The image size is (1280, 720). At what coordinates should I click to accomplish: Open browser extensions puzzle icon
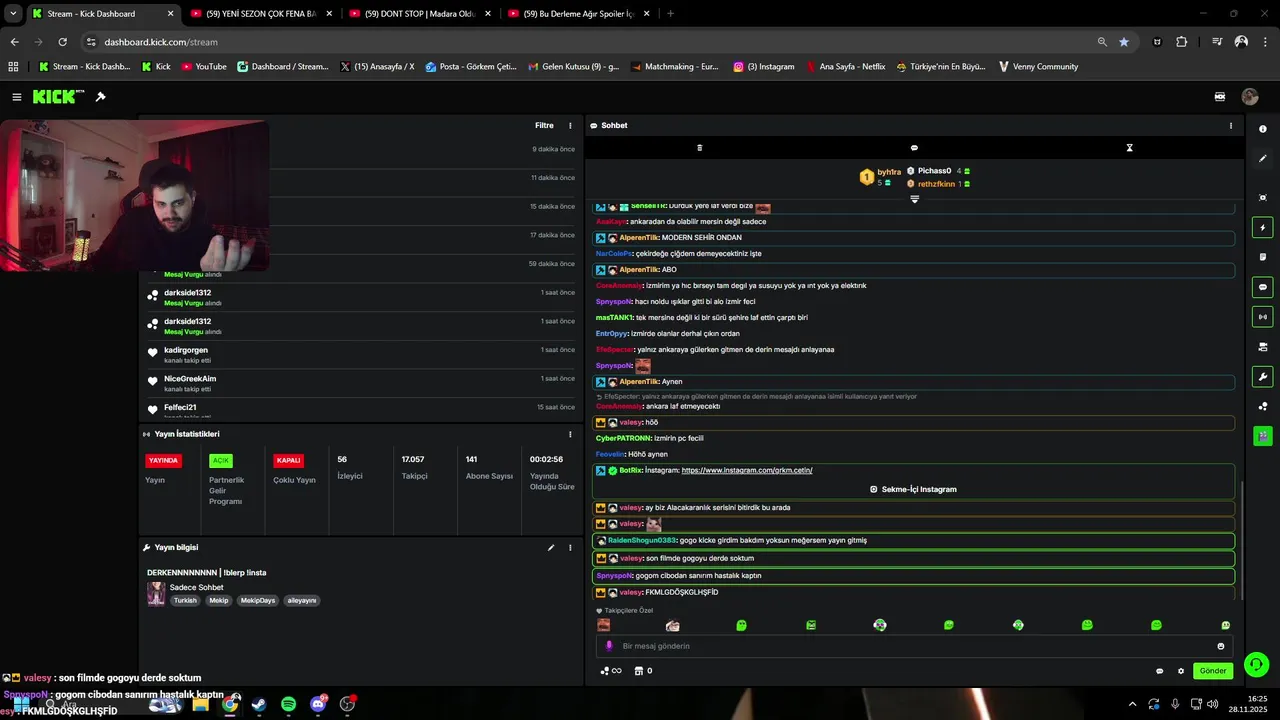pos(1182,42)
